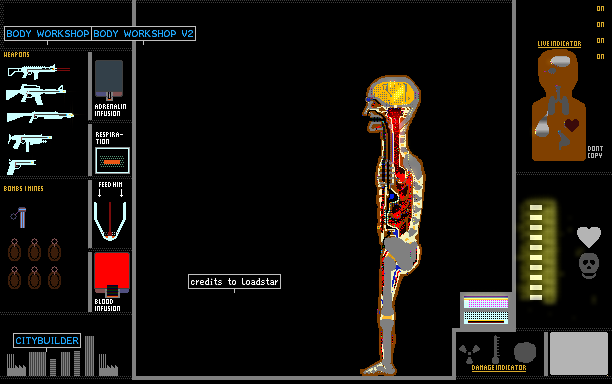Toggle the bottom 'on' switch

click(x=600, y=57)
